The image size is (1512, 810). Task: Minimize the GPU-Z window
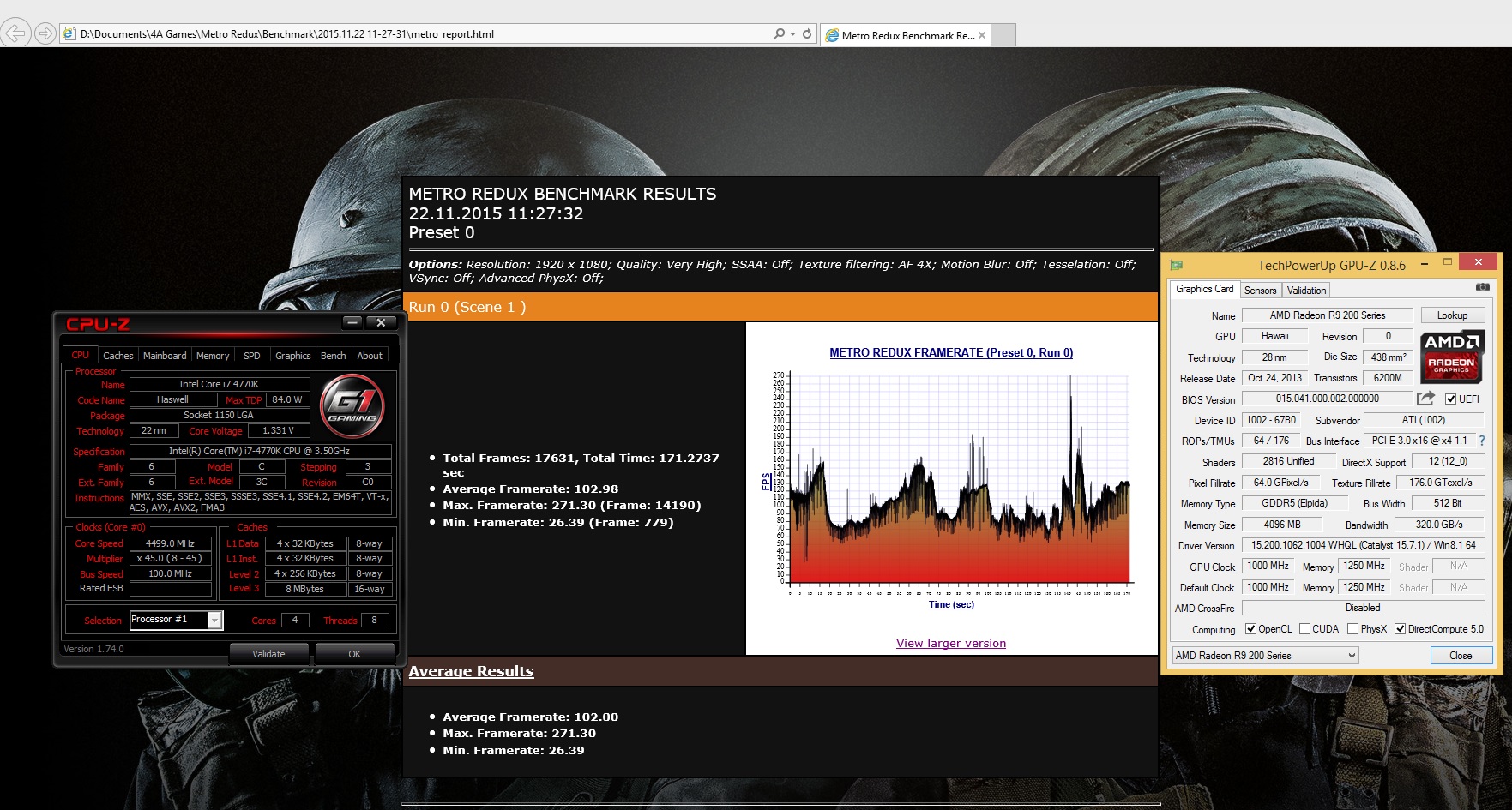[1425, 264]
